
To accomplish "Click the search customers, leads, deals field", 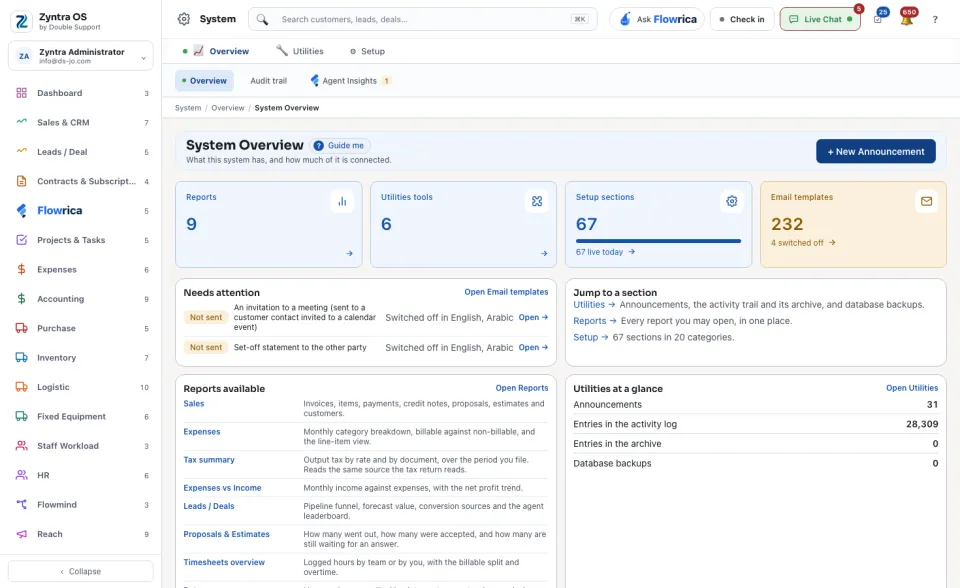I will pyautogui.click(x=422, y=19).
